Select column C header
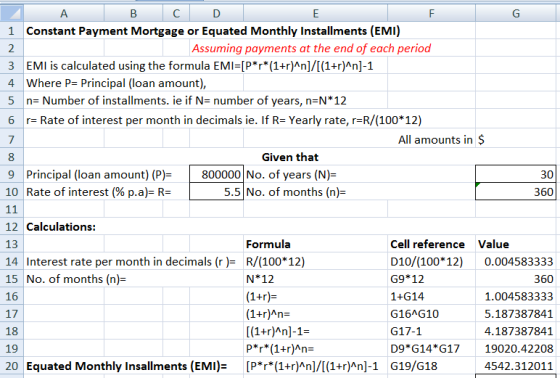The image size is (560, 378). [x=176, y=13]
